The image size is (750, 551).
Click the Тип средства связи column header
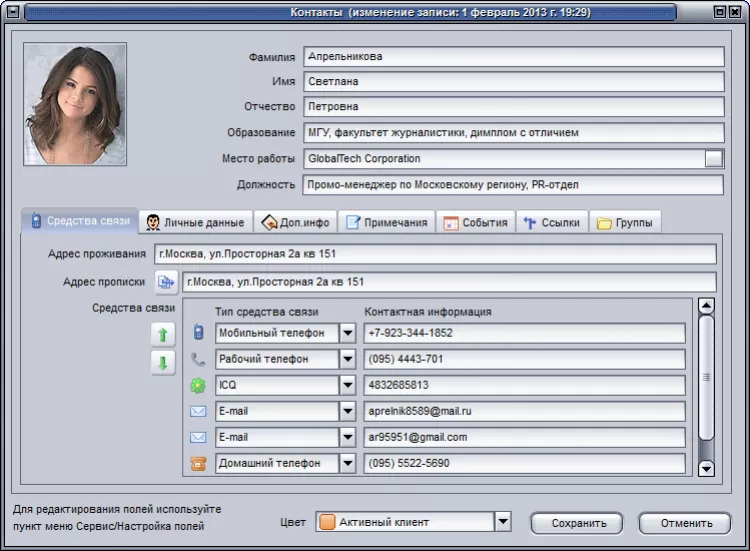(266, 312)
